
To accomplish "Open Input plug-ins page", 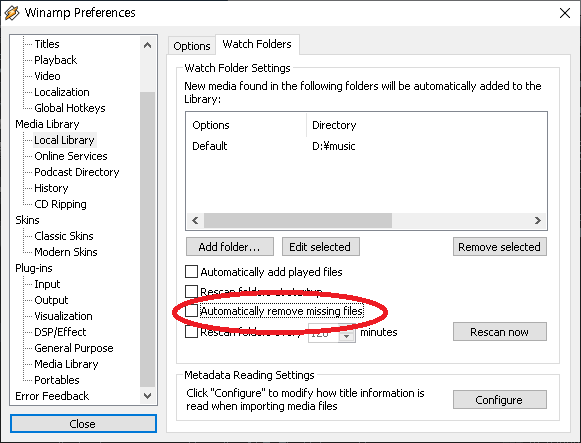I will pos(47,284).
